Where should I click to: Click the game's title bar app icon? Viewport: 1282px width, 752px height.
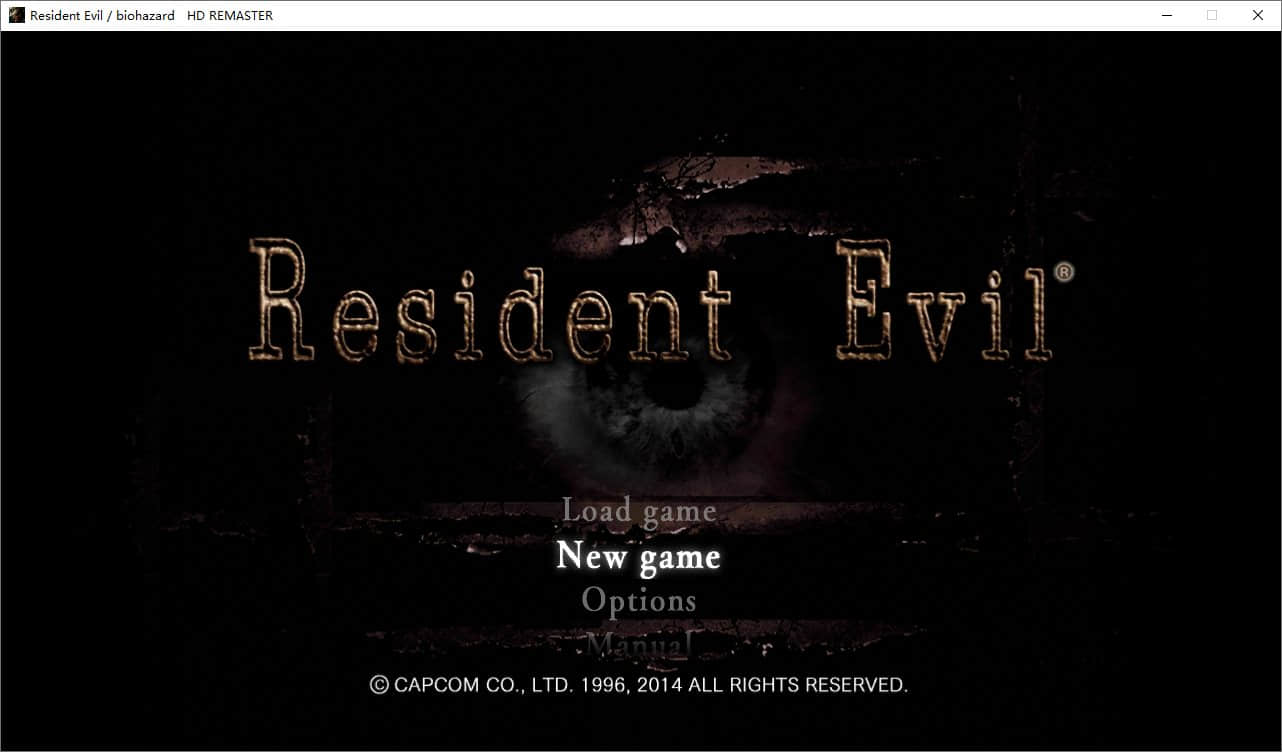[x=16, y=15]
